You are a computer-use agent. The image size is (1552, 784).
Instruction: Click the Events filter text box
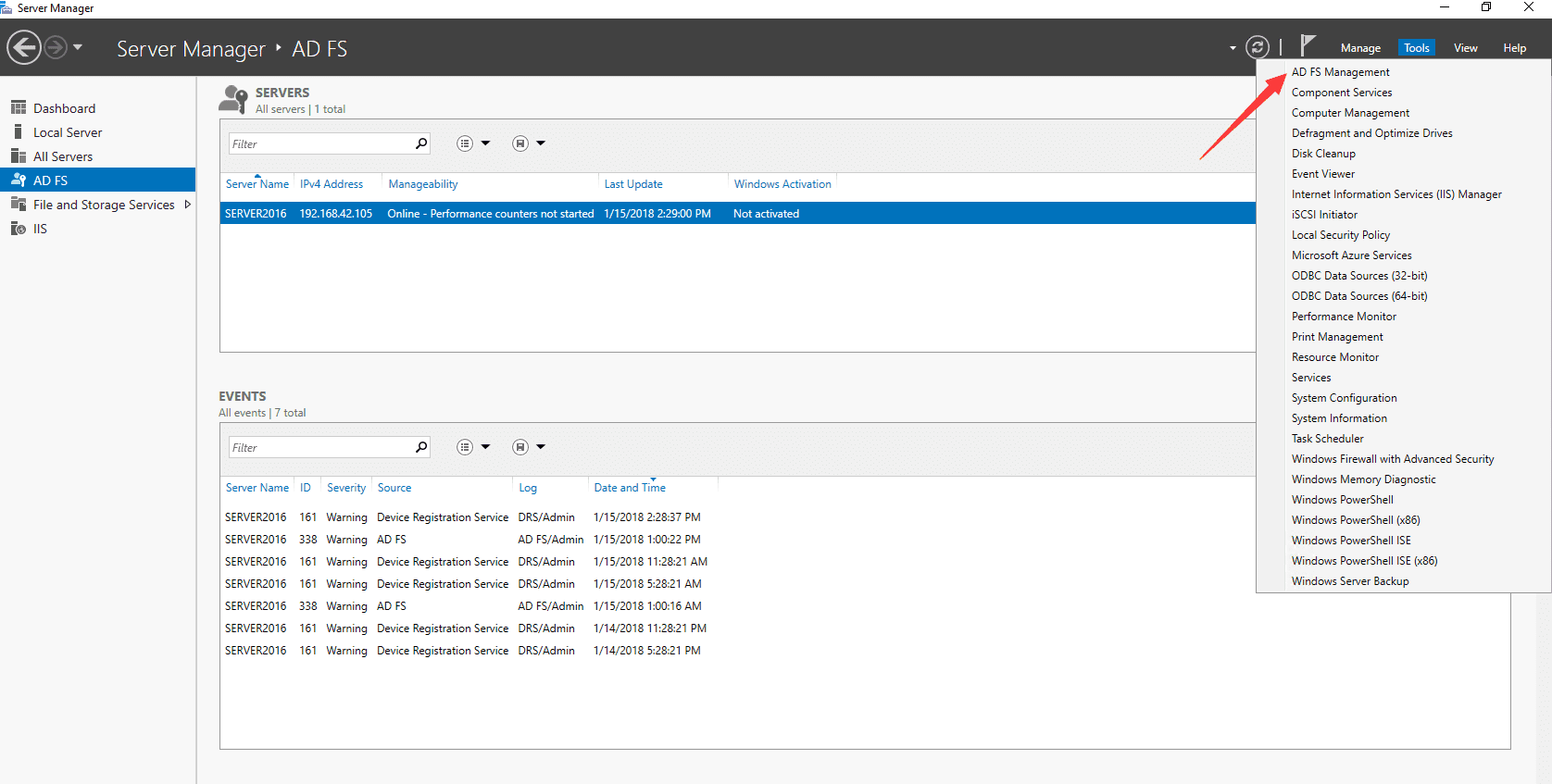coord(319,447)
